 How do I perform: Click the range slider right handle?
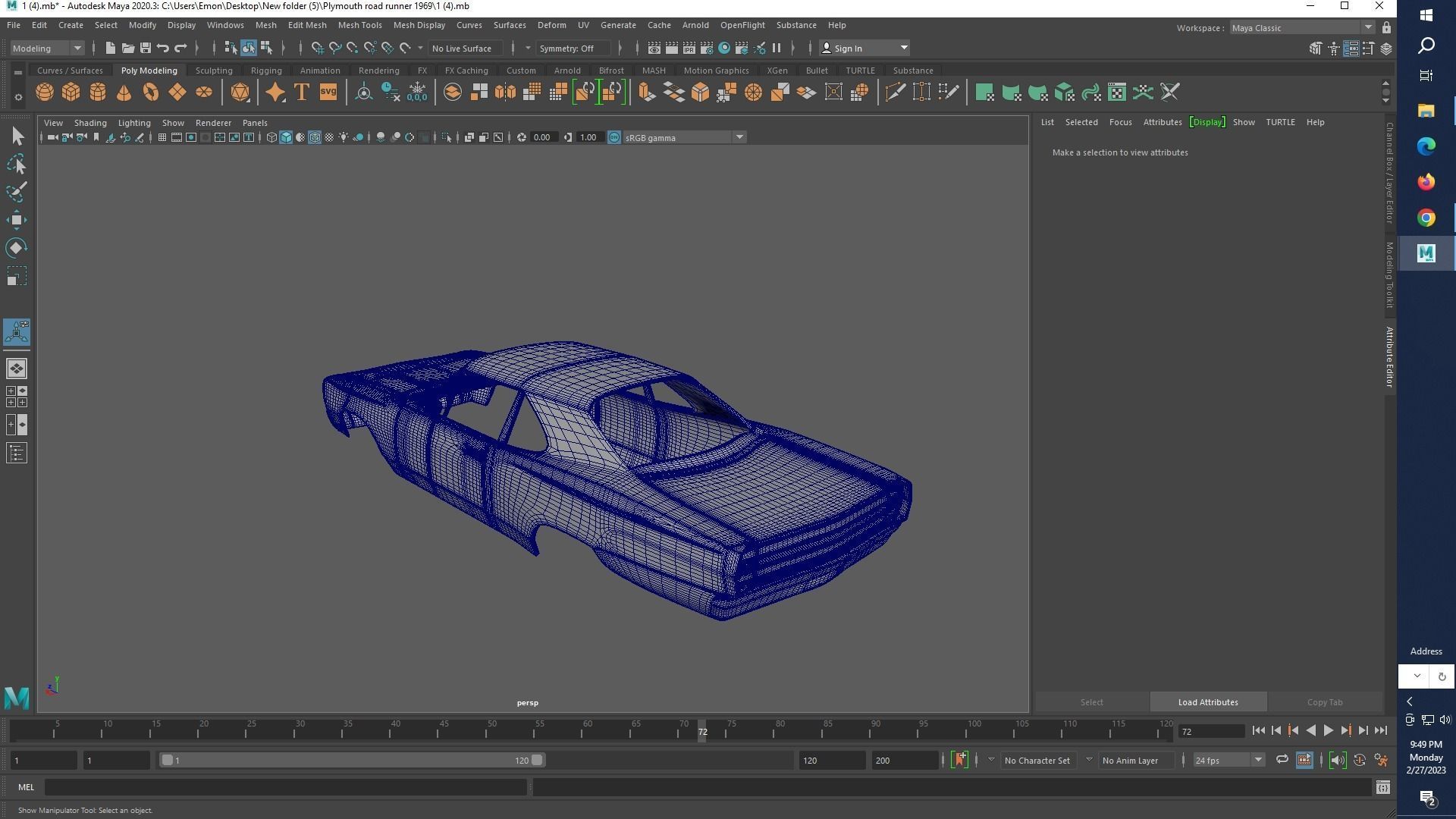point(537,760)
